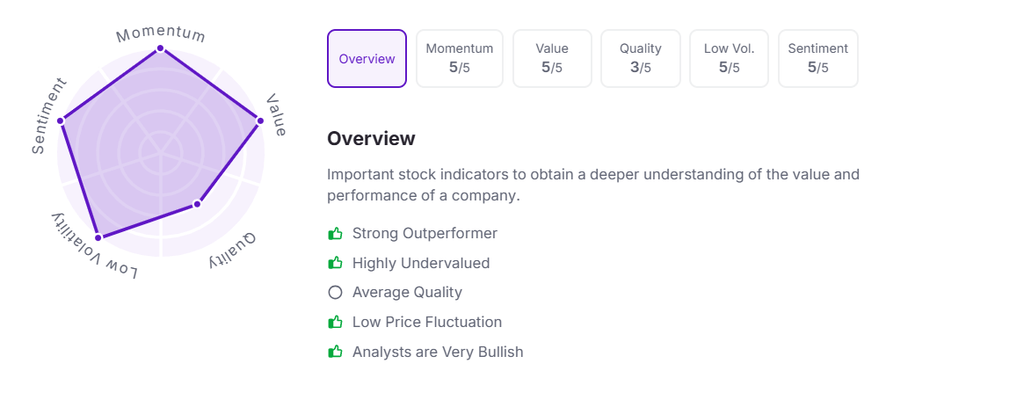Click the Low Volatility point on radar chart

pyautogui.click(x=99, y=237)
